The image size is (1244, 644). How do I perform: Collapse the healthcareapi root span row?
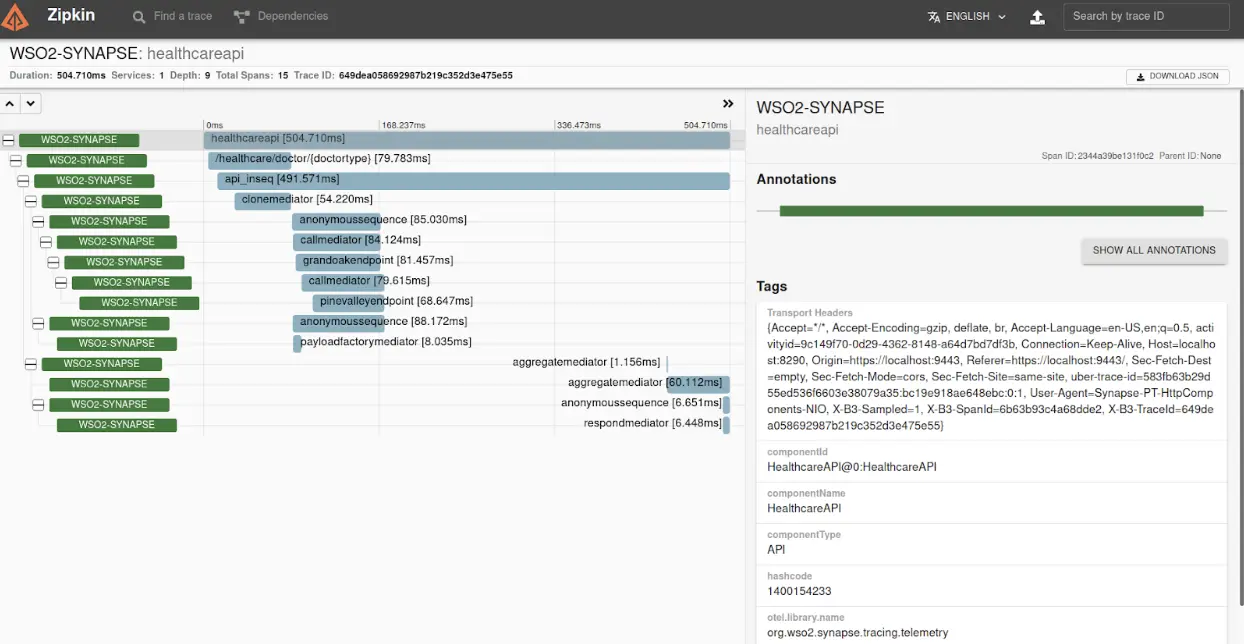[8, 140]
